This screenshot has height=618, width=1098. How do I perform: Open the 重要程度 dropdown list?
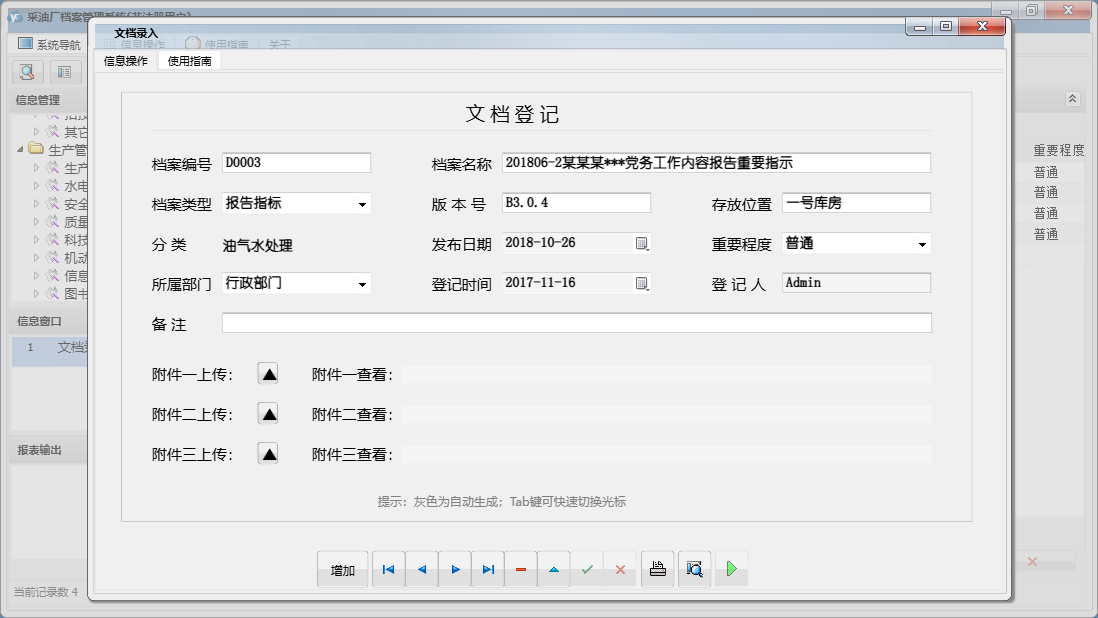[x=922, y=243]
